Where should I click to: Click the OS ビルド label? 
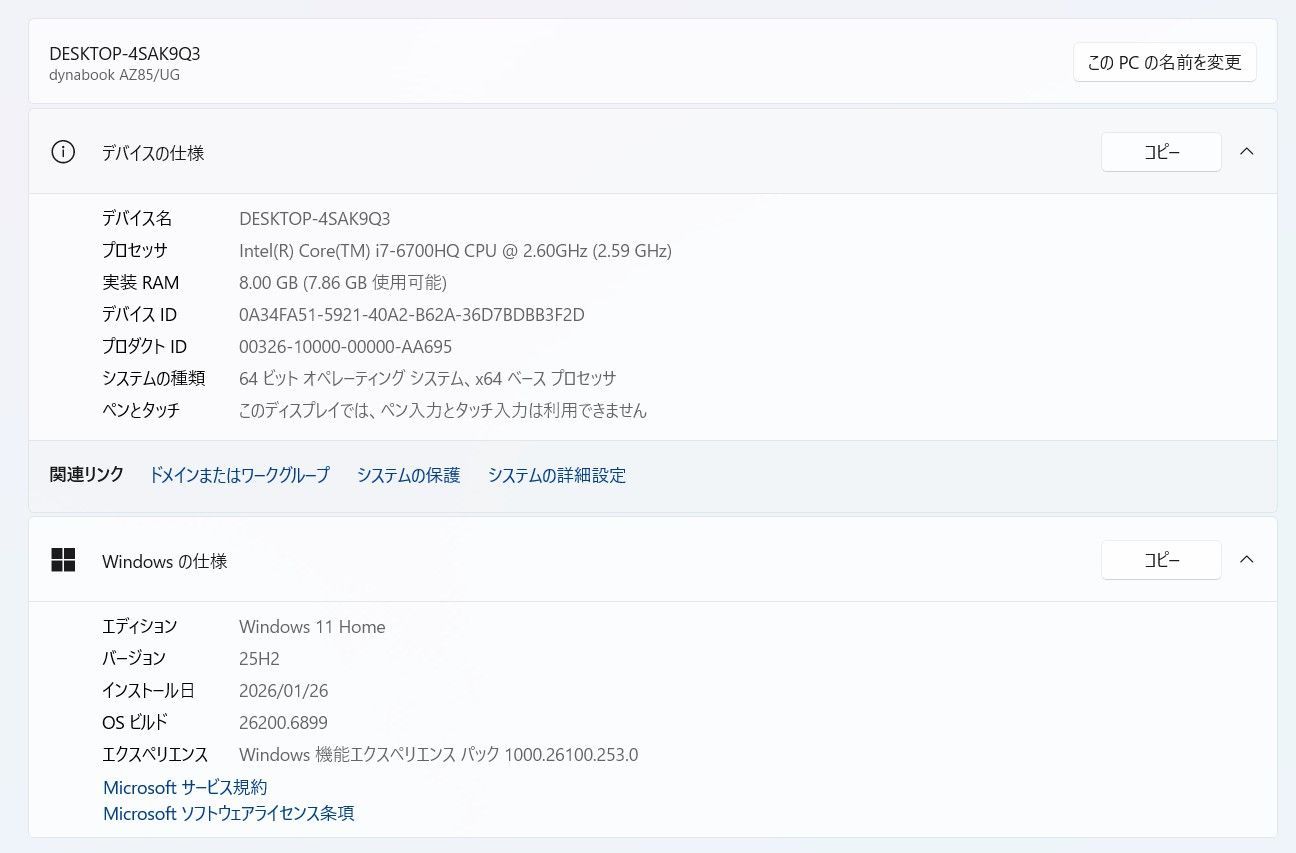(135, 722)
